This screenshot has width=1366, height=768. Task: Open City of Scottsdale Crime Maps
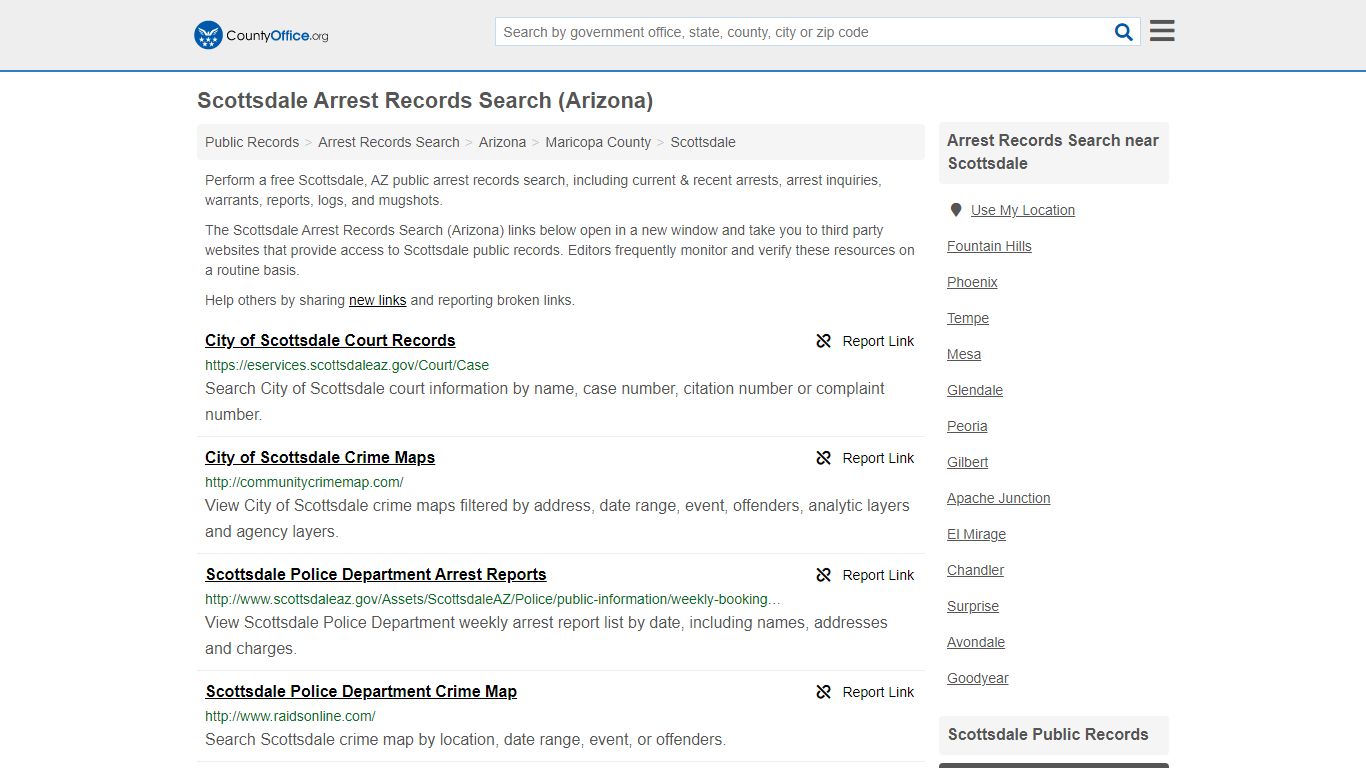(320, 457)
